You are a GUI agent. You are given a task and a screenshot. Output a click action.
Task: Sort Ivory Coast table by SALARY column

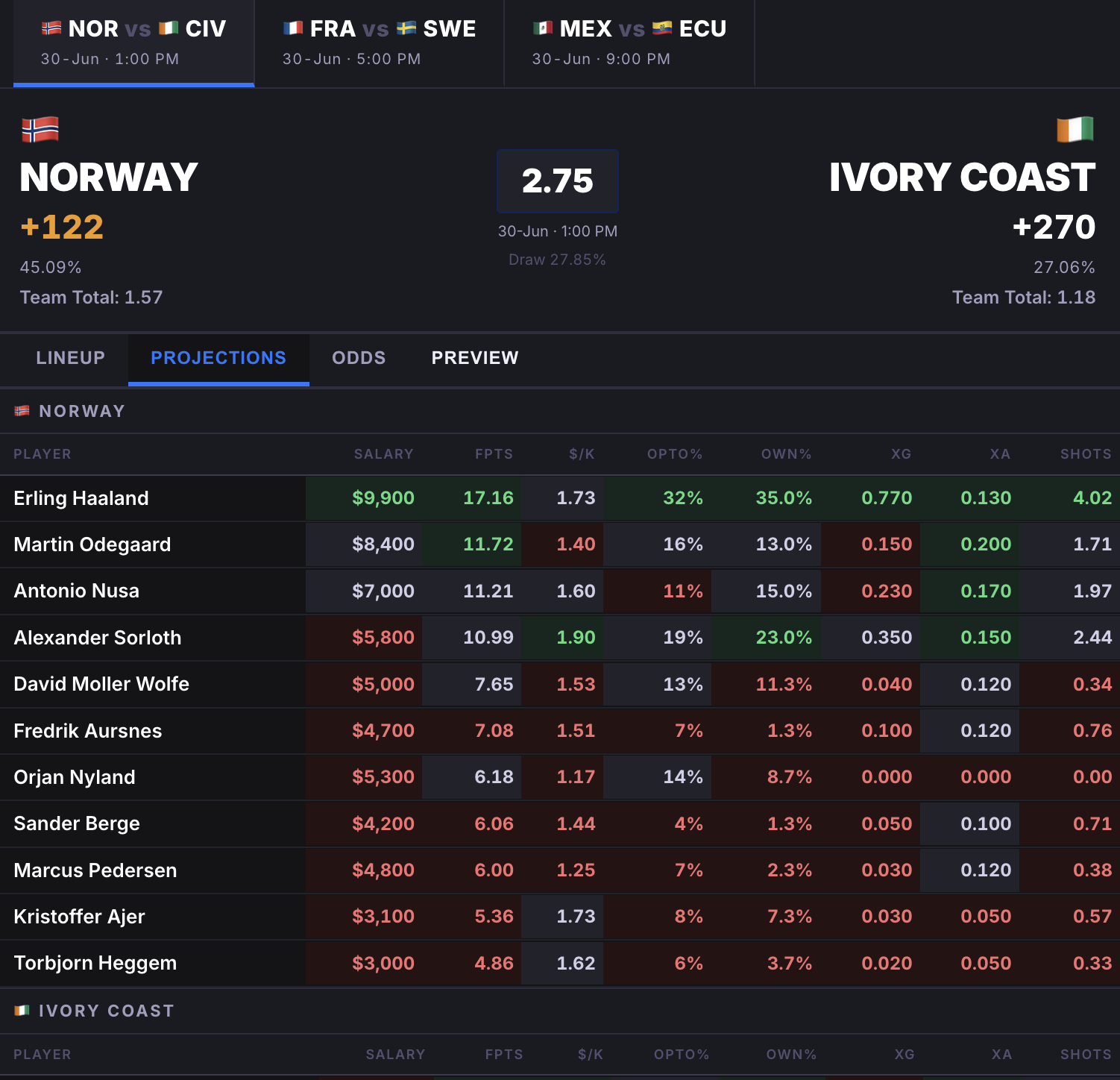tap(395, 1055)
